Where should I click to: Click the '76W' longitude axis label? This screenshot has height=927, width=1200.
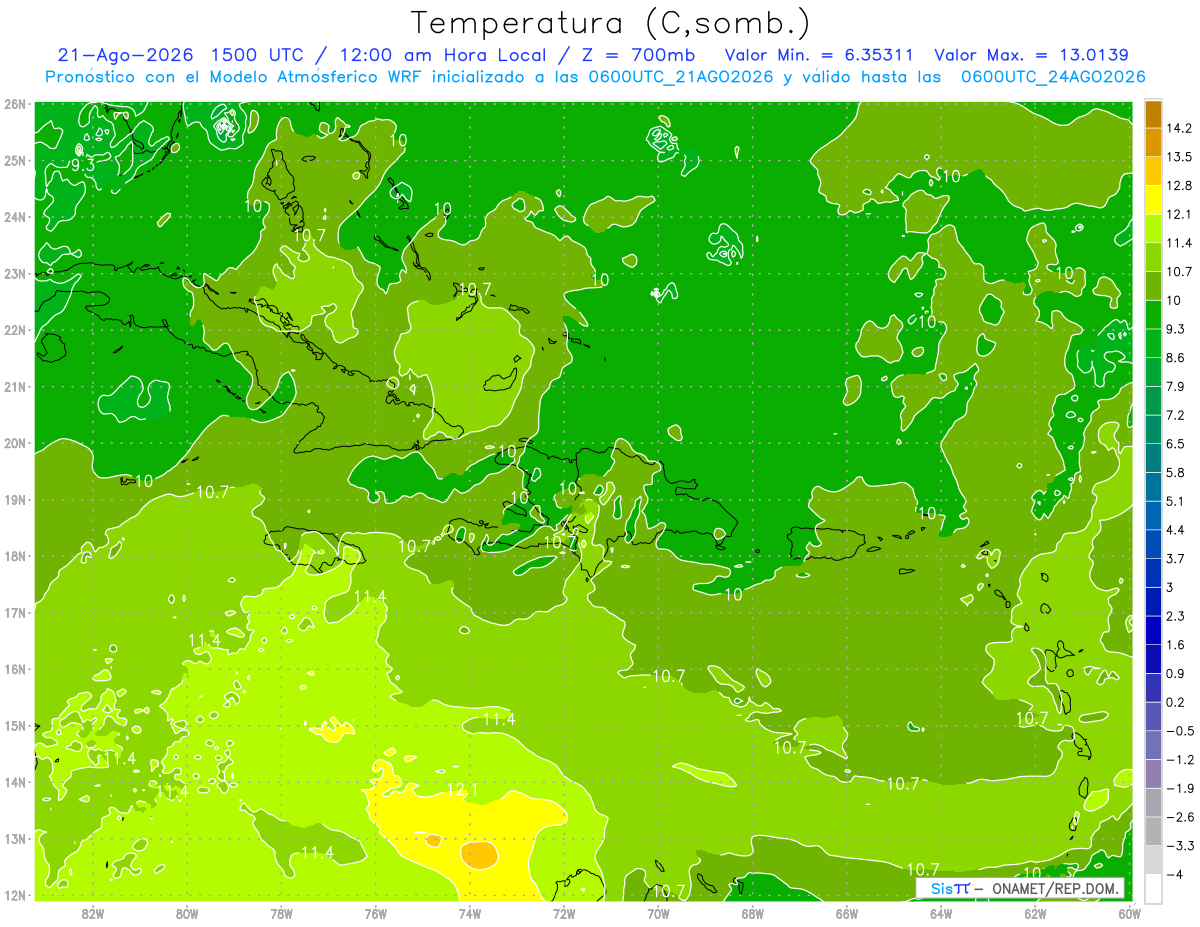pyautogui.click(x=376, y=913)
